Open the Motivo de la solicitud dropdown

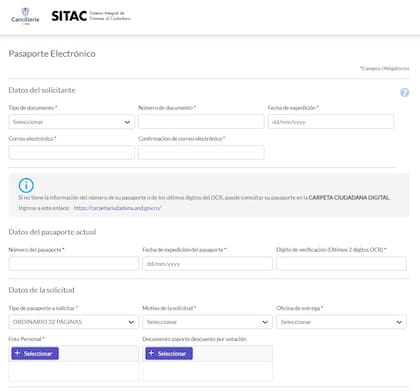tap(207, 322)
